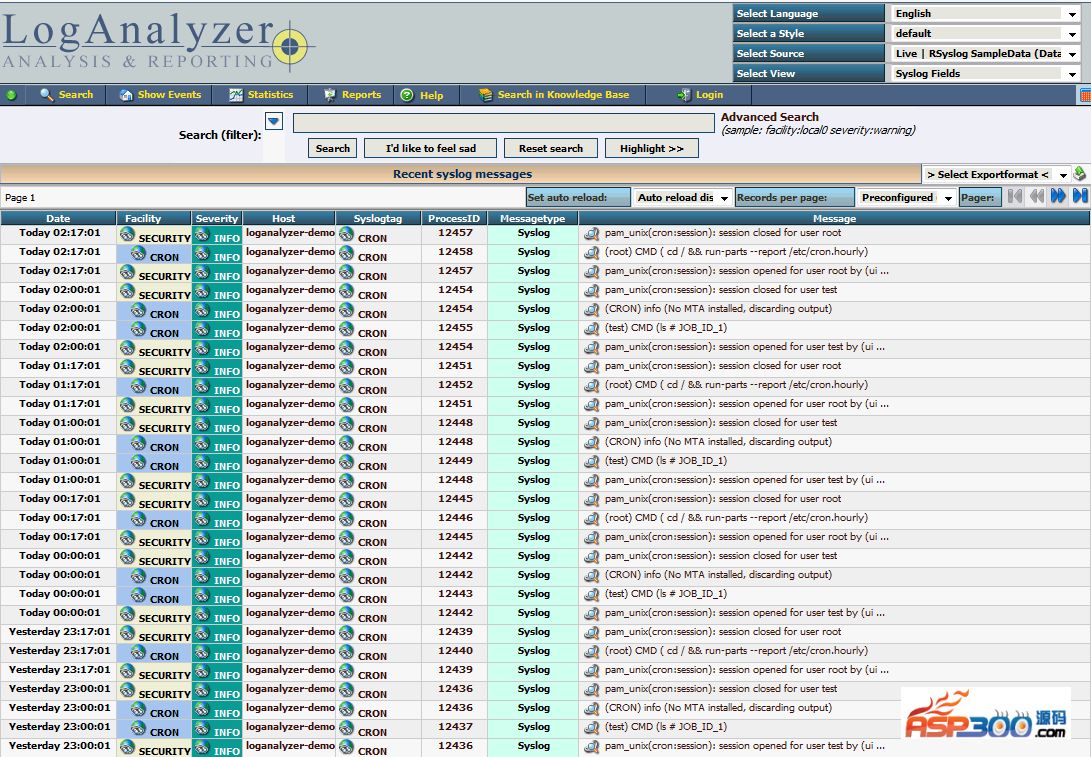Click the message details icon in first row
1091x757 pixels.
tap(591, 233)
